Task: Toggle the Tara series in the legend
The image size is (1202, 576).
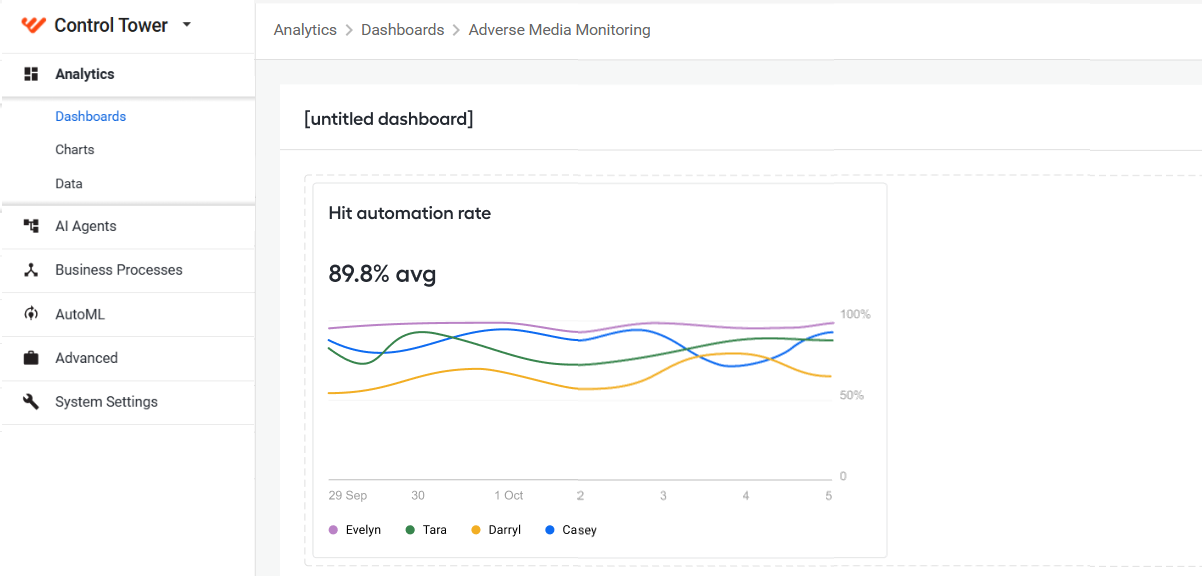Action: click(x=426, y=530)
